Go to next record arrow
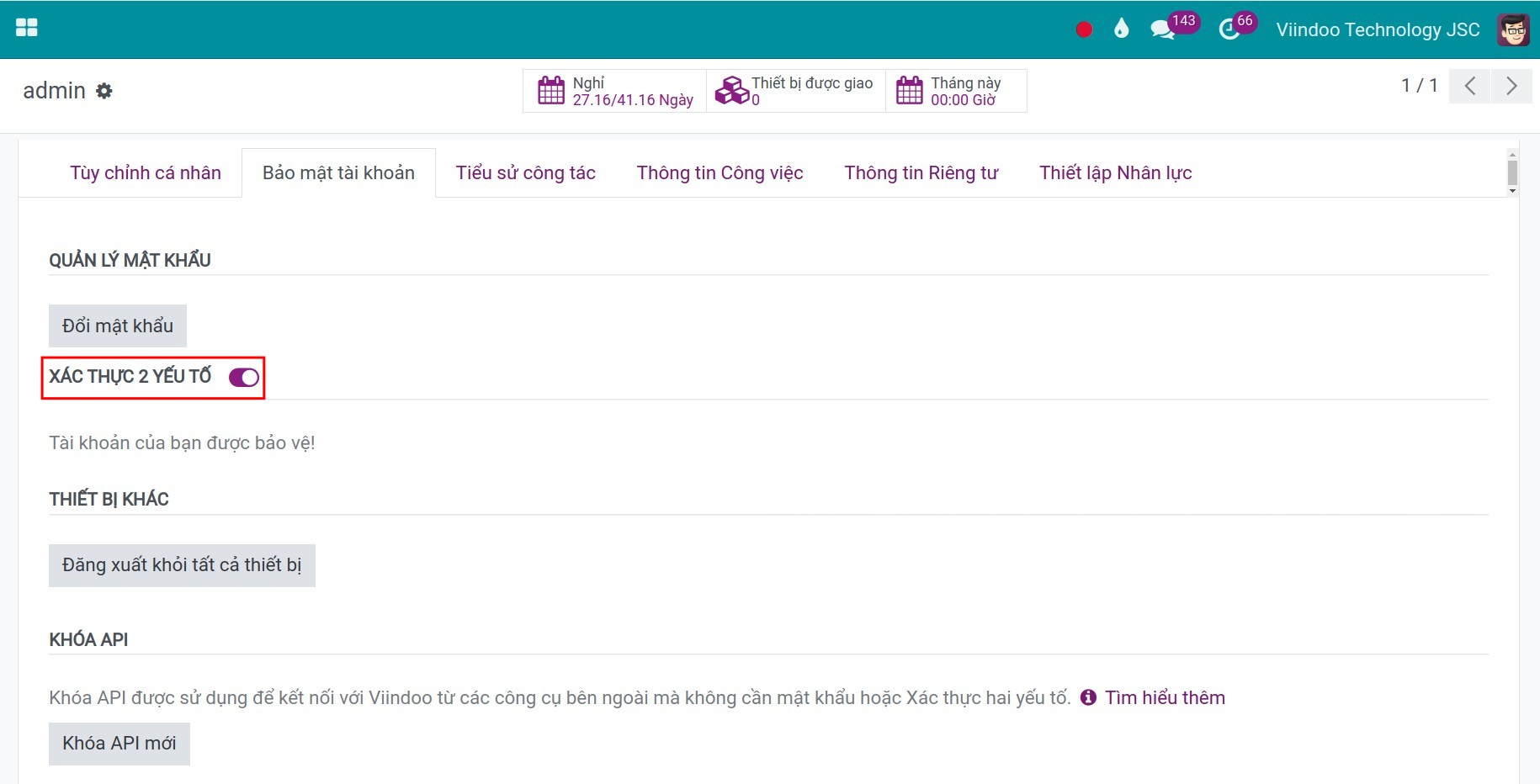This screenshot has height=784, width=1540. pos(1511,86)
